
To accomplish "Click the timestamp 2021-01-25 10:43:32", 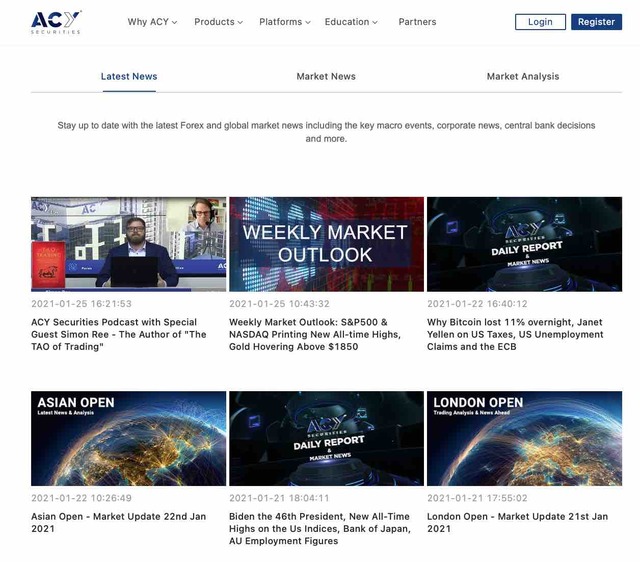I will pos(279,304).
